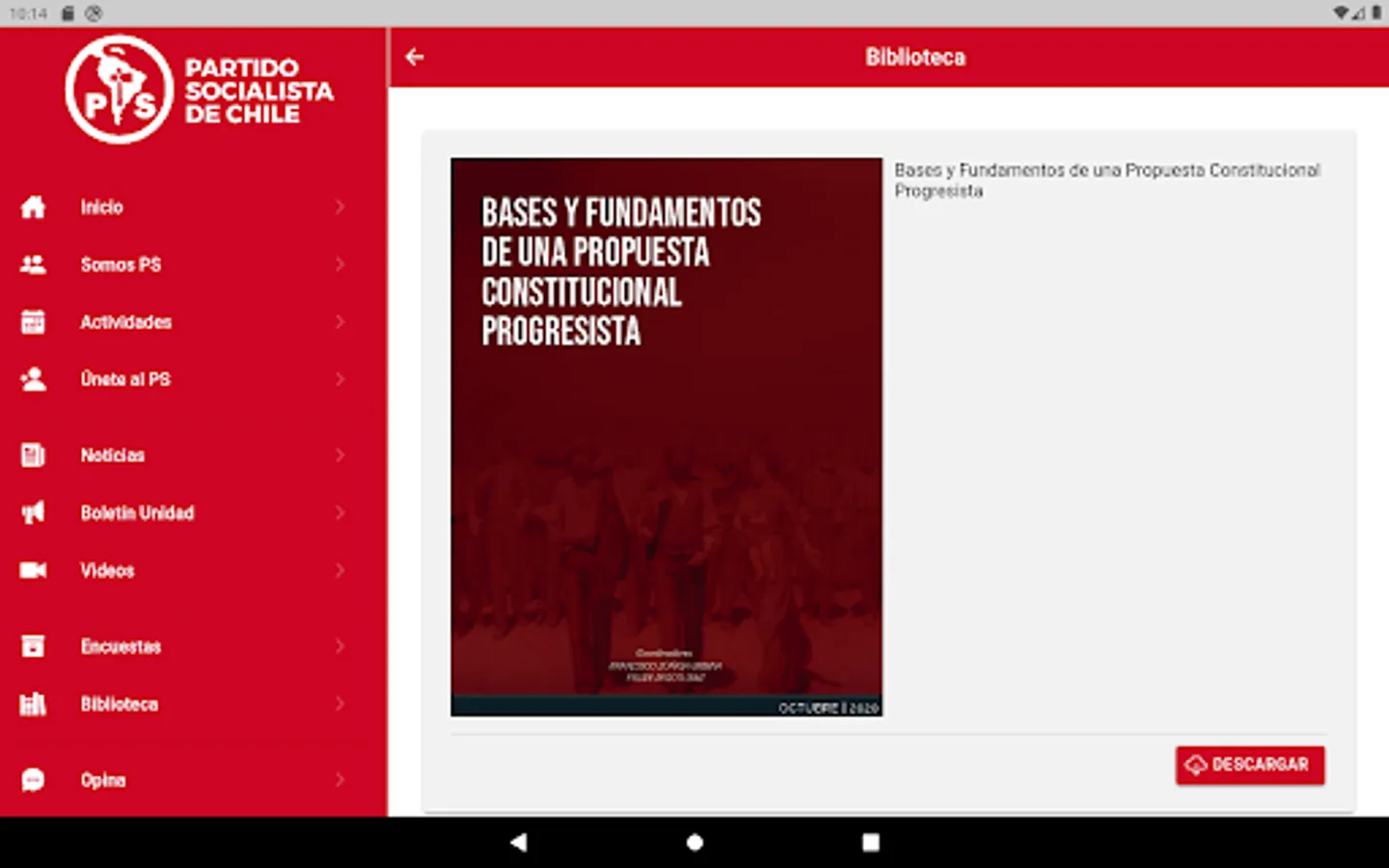
Task: Tap the Android home circle button
Action: pyautogui.click(x=694, y=842)
